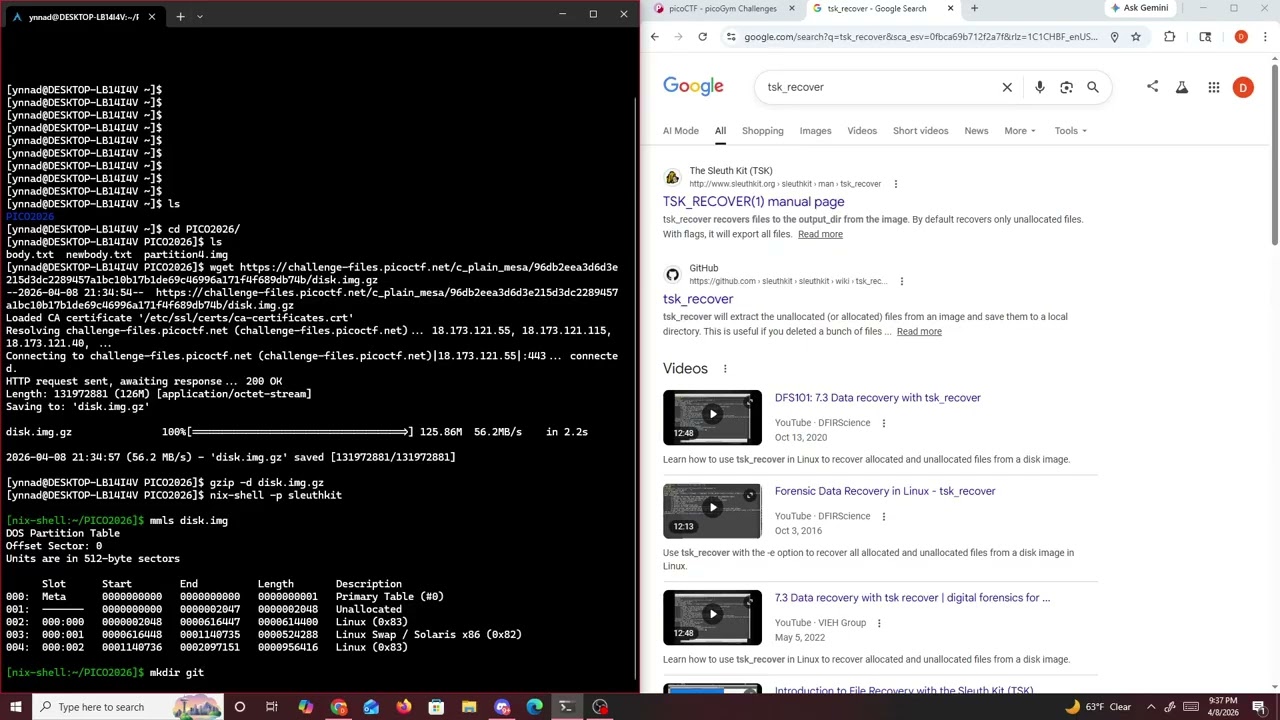Expand the More search filters dropdown
Screen dimensions: 1280x720
[1019, 131]
